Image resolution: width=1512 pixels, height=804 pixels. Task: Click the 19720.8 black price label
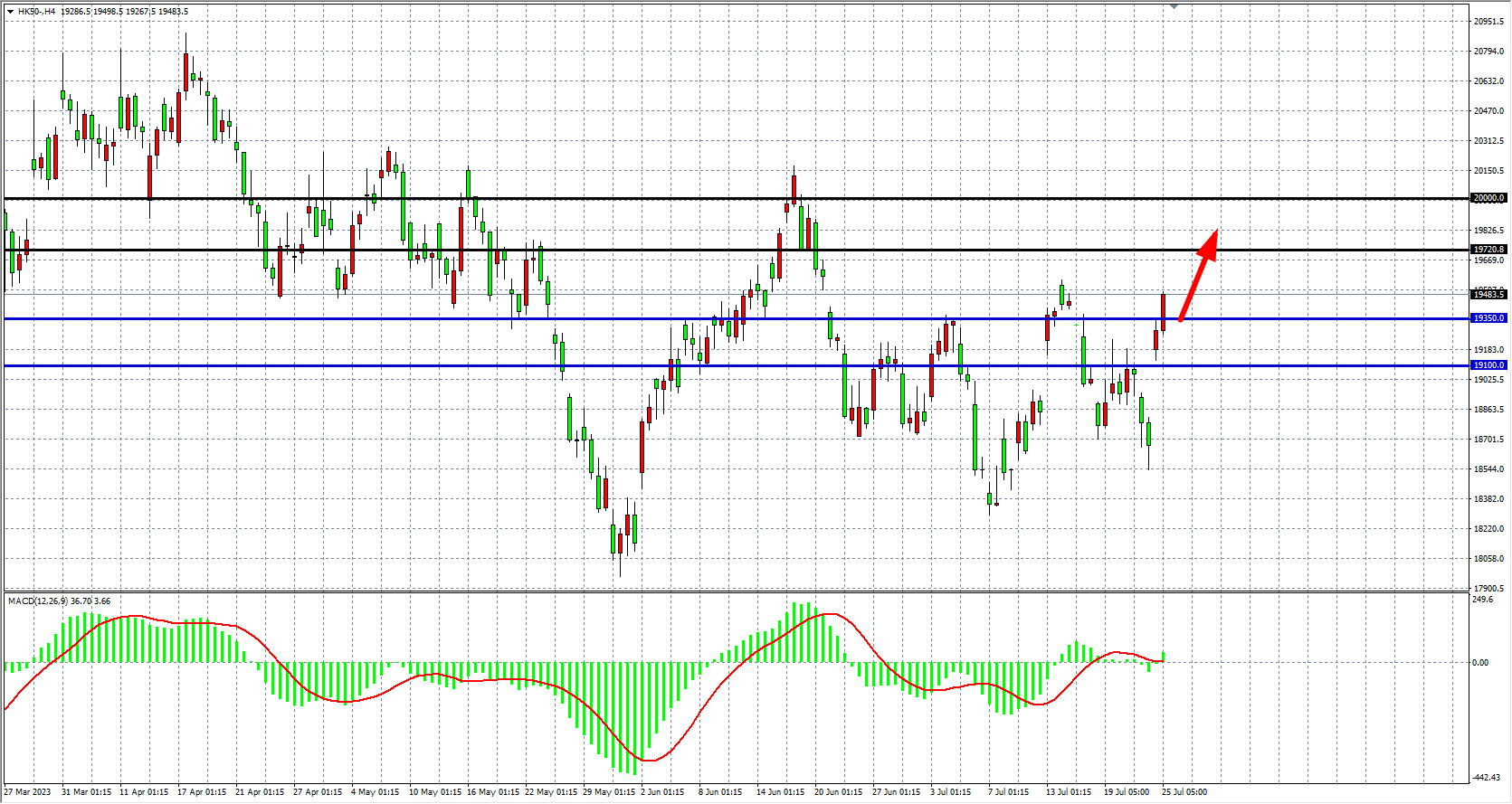tap(1488, 250)
